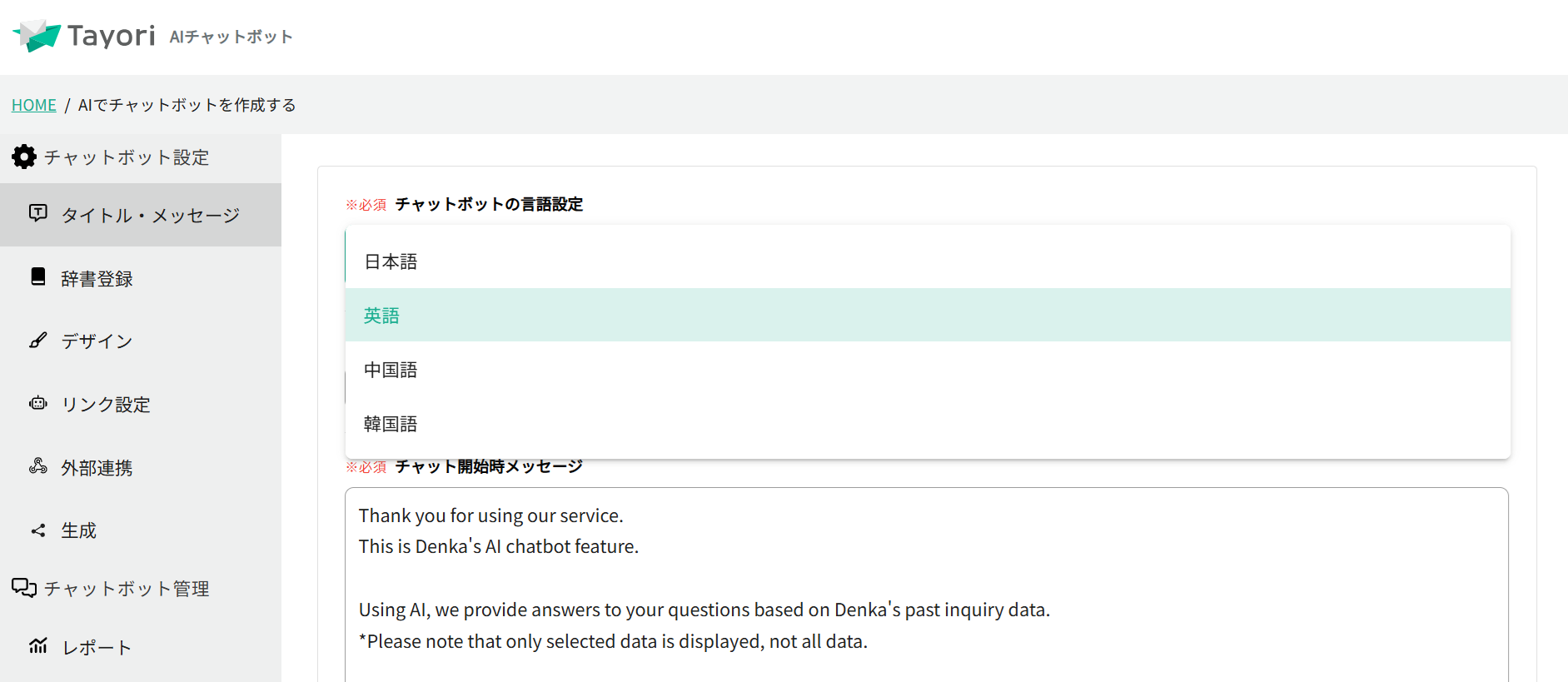Choose 英語 in the language list
This screenshot has height=682, width=1568.
point(381,316)
